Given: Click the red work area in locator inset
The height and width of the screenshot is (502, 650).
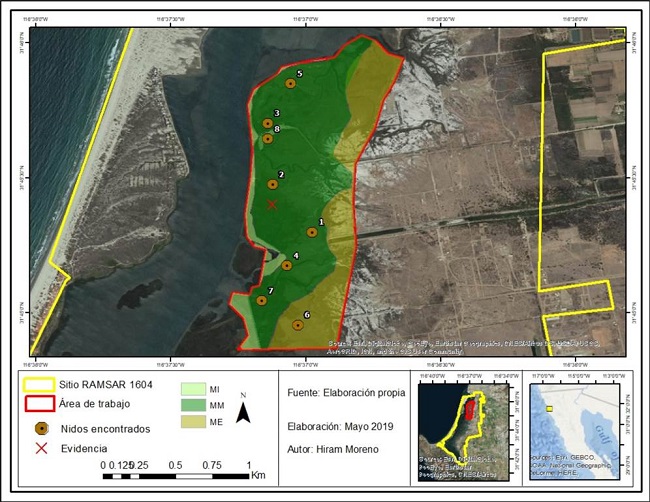Looking at the screenshot, I should click(469, 410).
